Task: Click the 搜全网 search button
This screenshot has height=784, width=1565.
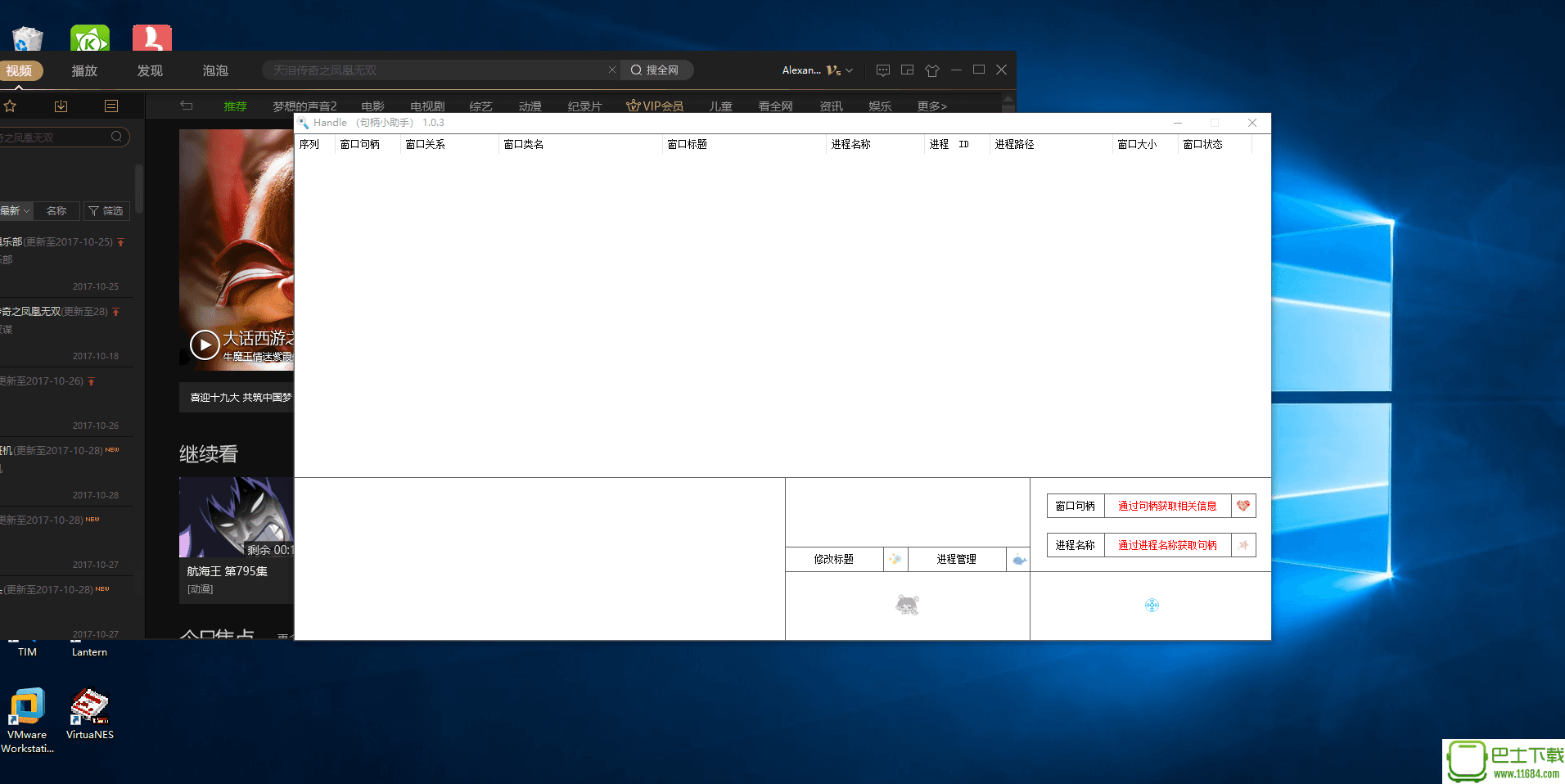Action: click(x=656, y=70)
